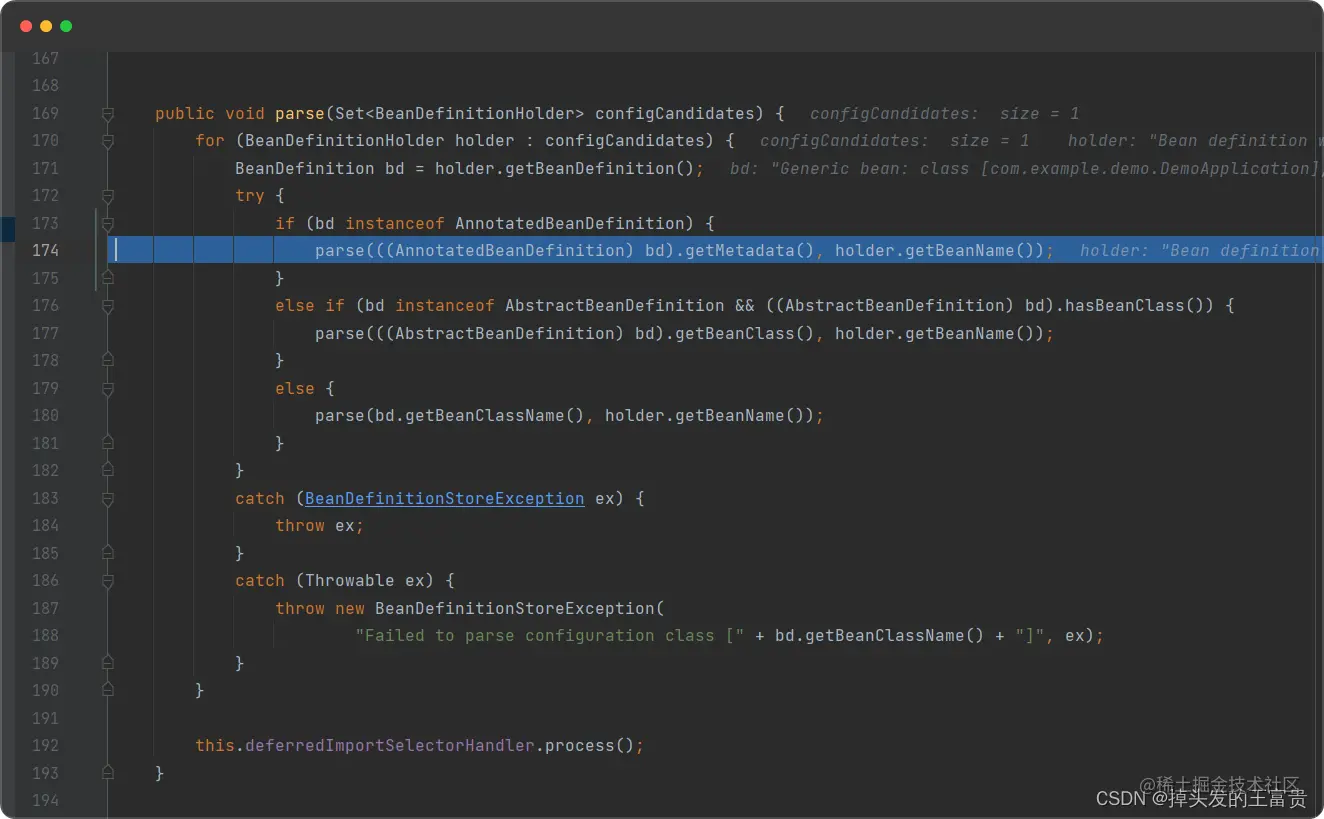Click 'AnnotatedBeanDefinition' in the instanceof check line 173

[x=570, y=223]
